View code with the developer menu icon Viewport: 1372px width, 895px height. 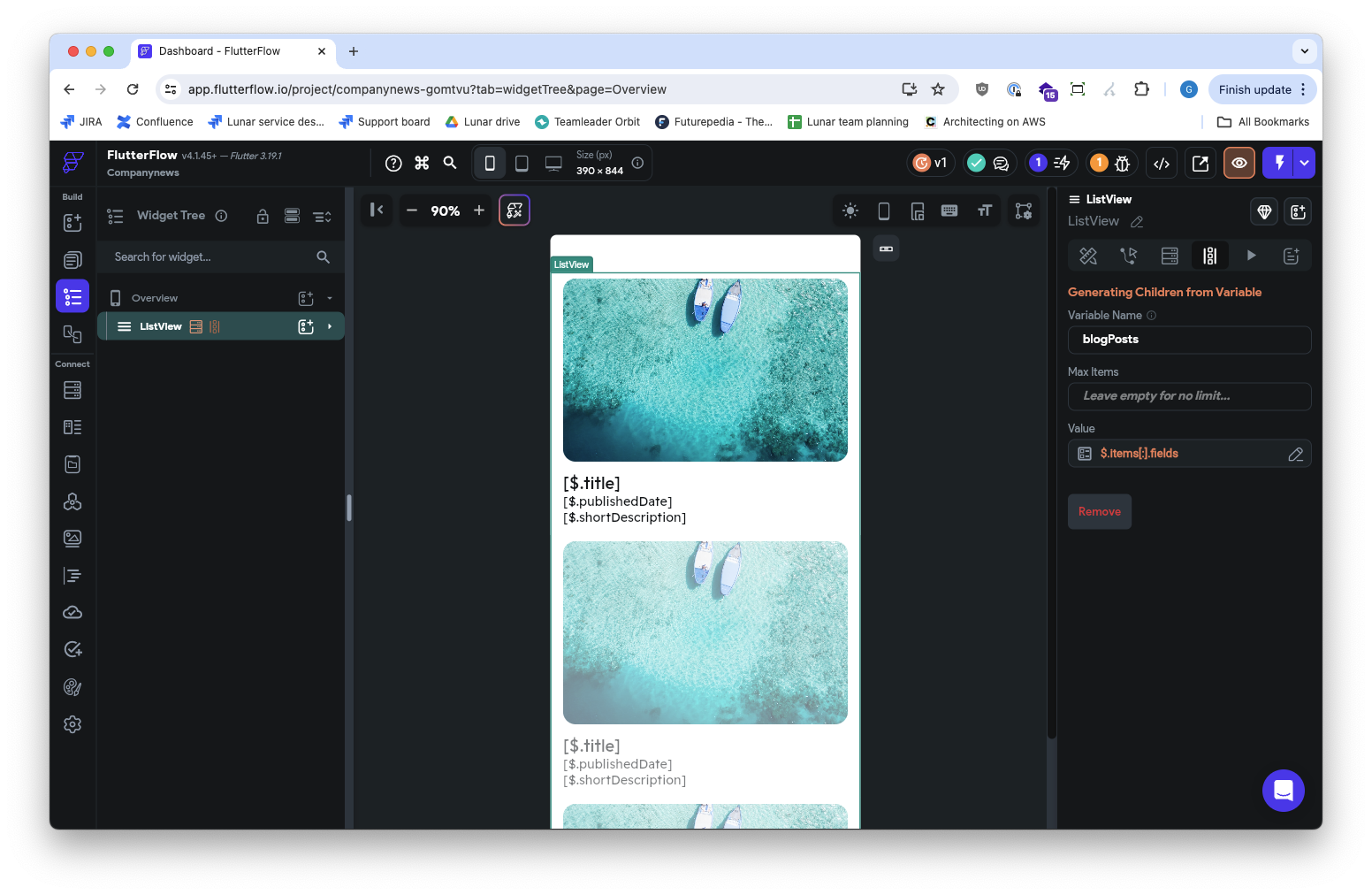coord(1162,163)
